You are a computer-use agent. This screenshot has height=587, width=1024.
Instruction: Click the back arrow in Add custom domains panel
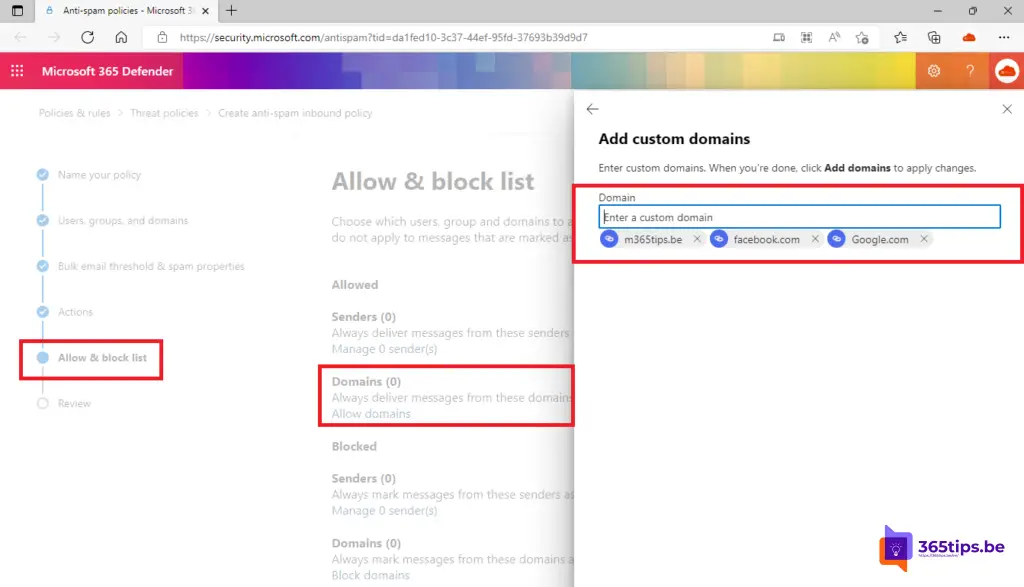tap(593, 109)
